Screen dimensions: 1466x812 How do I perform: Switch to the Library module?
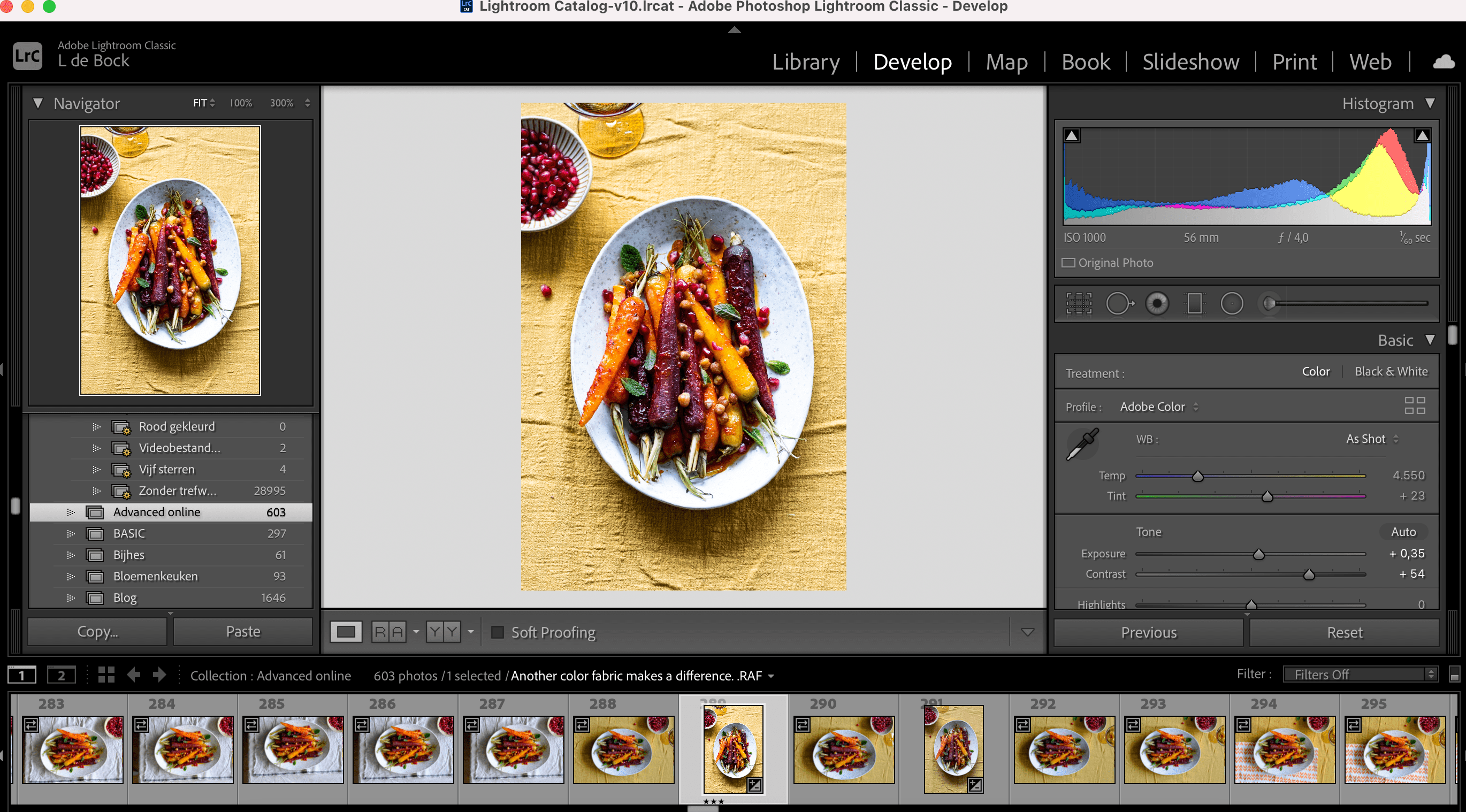(805, 62)
